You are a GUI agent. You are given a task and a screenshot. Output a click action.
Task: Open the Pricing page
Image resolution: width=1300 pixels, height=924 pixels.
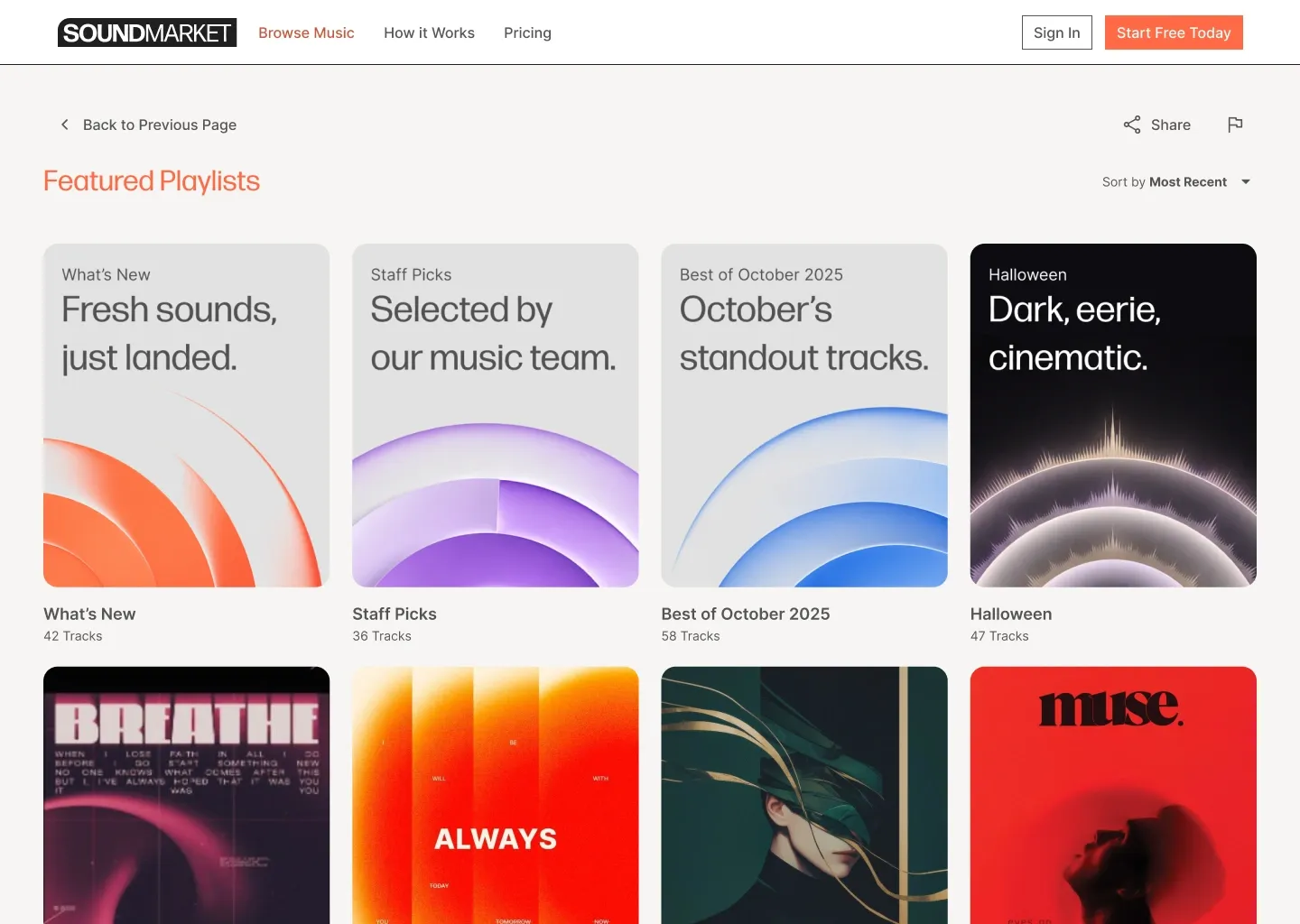coord(527,32)
